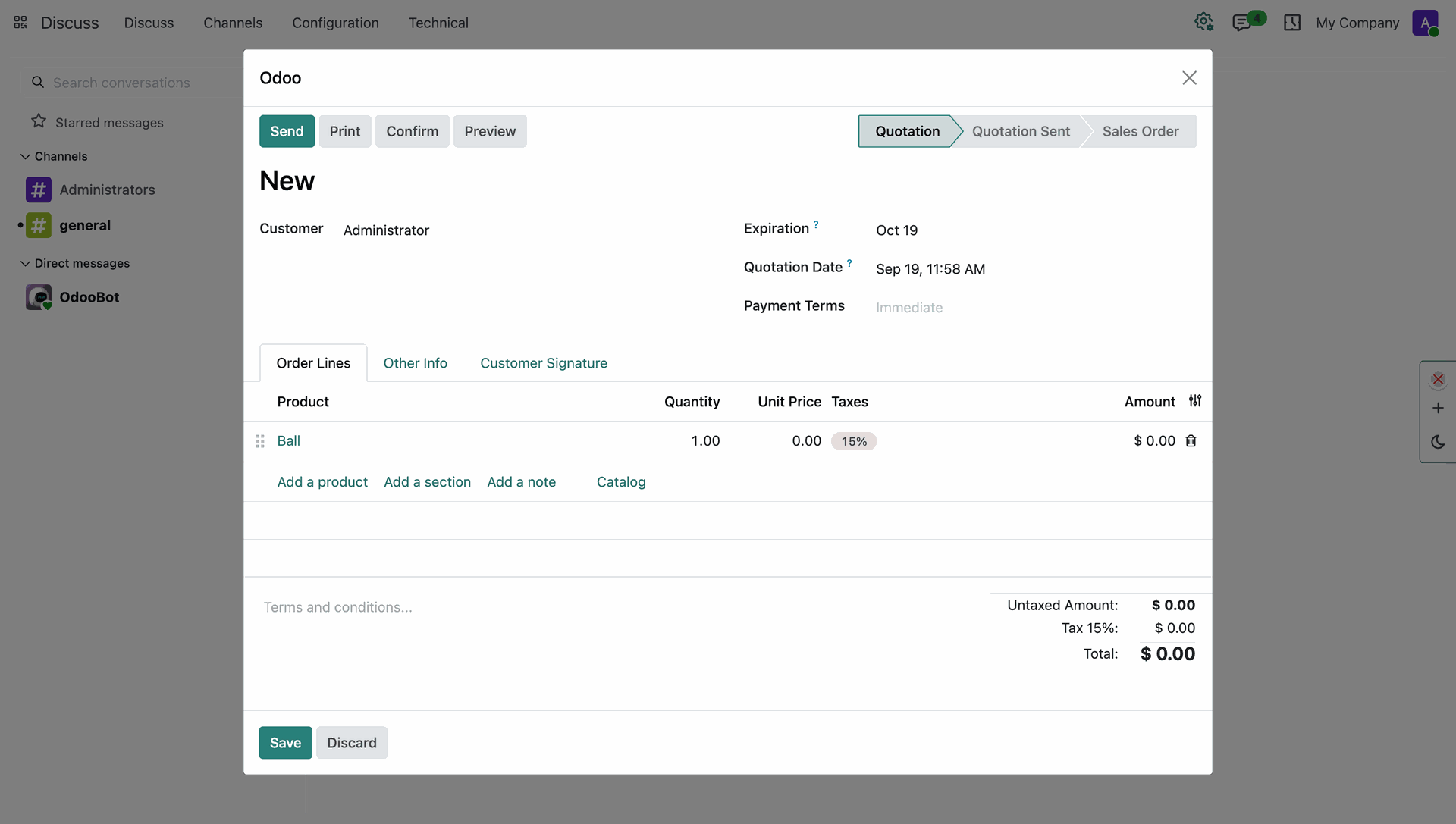The height and width of the screenshot is (824, 1456).
Task: Open the debug gear icon in top bar
Action: (1203, 22)
